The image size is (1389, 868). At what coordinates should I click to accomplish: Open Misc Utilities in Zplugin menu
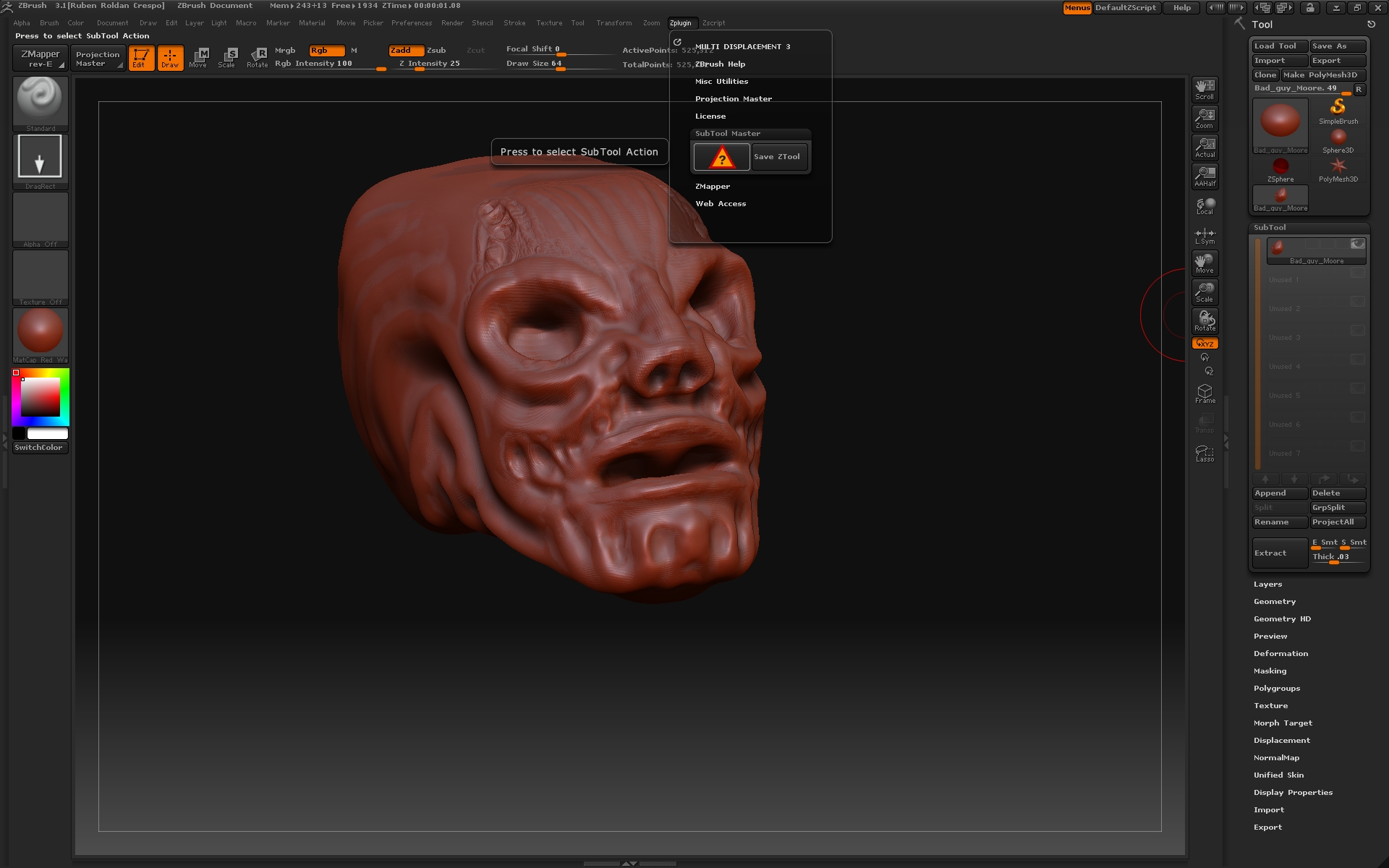[721, 82]
